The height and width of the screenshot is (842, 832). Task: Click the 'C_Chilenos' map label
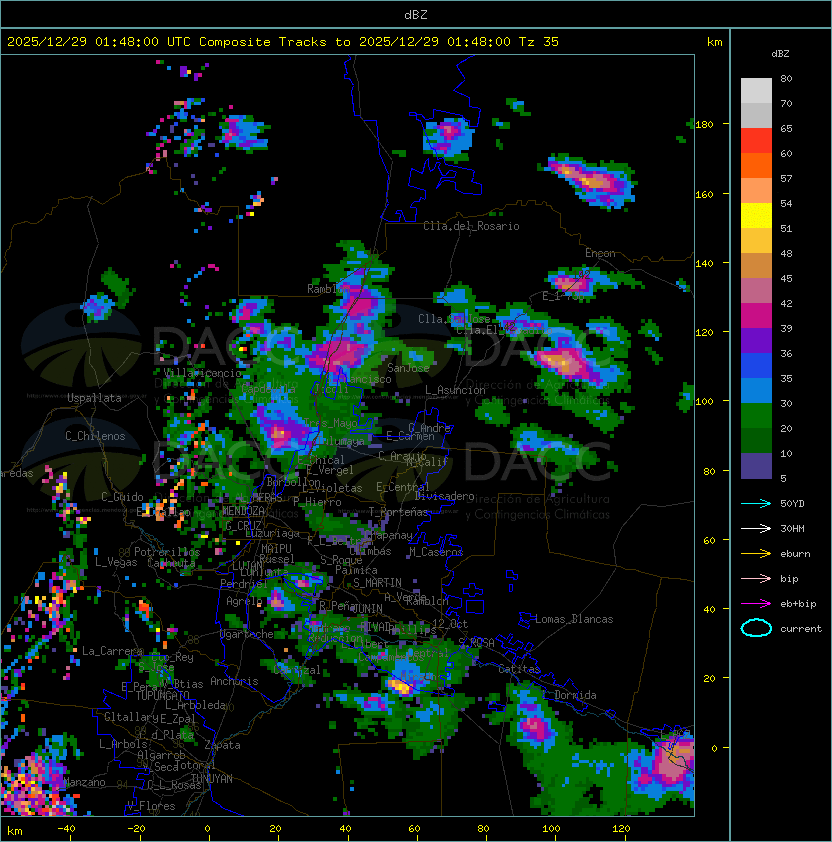[x=95, y=436]
